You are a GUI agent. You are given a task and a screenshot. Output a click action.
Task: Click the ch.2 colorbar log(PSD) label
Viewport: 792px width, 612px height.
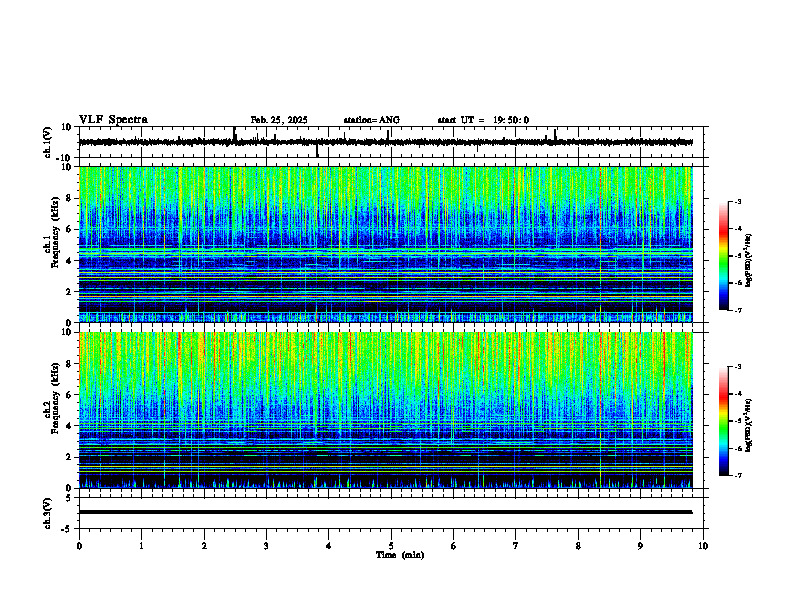point(749,426)
